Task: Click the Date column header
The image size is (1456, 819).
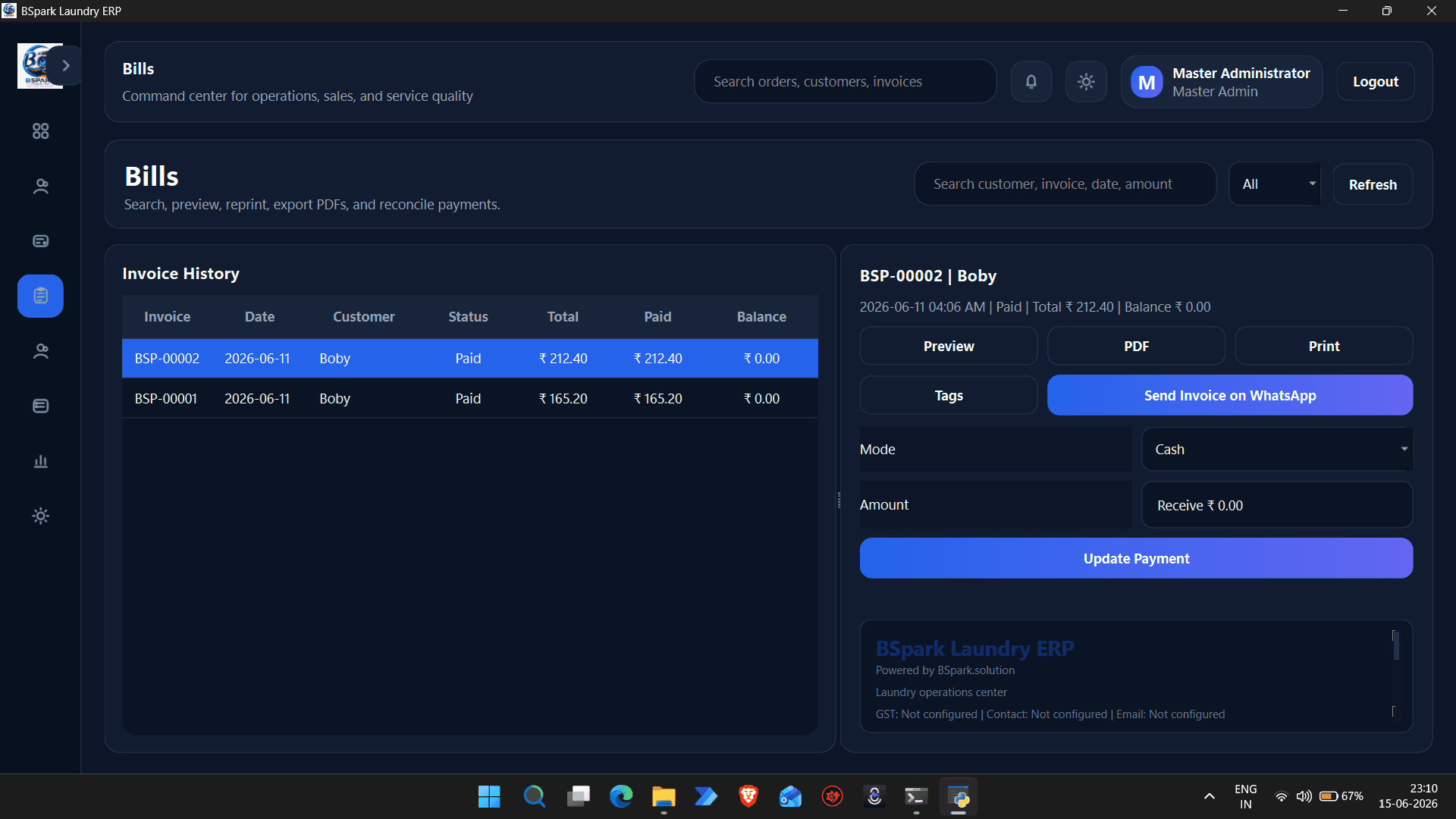Action: (x=259, y=316)
